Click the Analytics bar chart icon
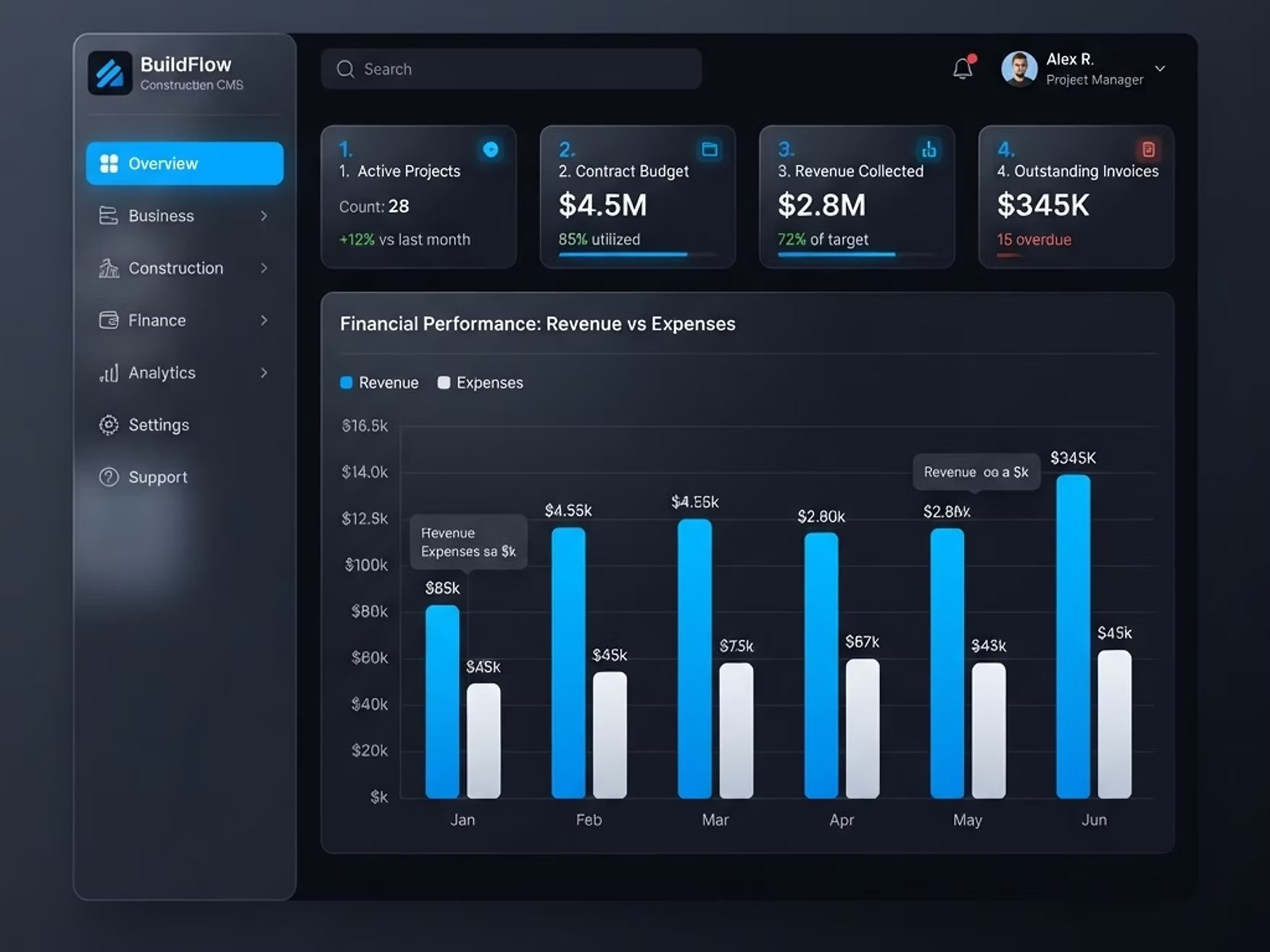The width and height of the screenshot is (1270, 952). (109, 373)
